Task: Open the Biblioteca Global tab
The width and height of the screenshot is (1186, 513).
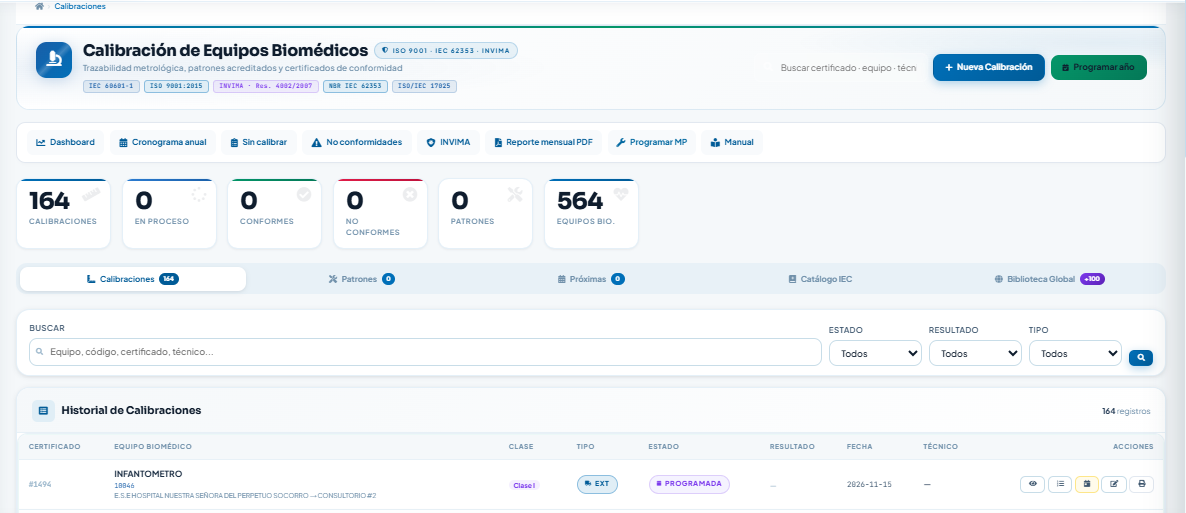Action: click(1049, 279)
